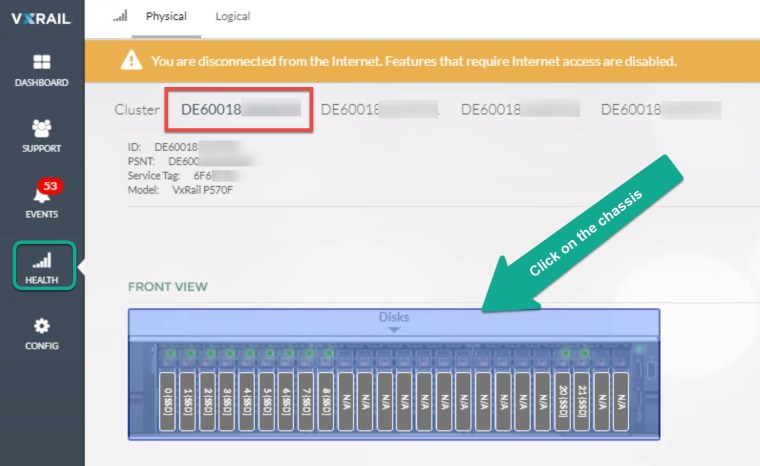Click the VxRail logo
The width and height of the screenshot is (760, 466).
click(x=41, y=18)
